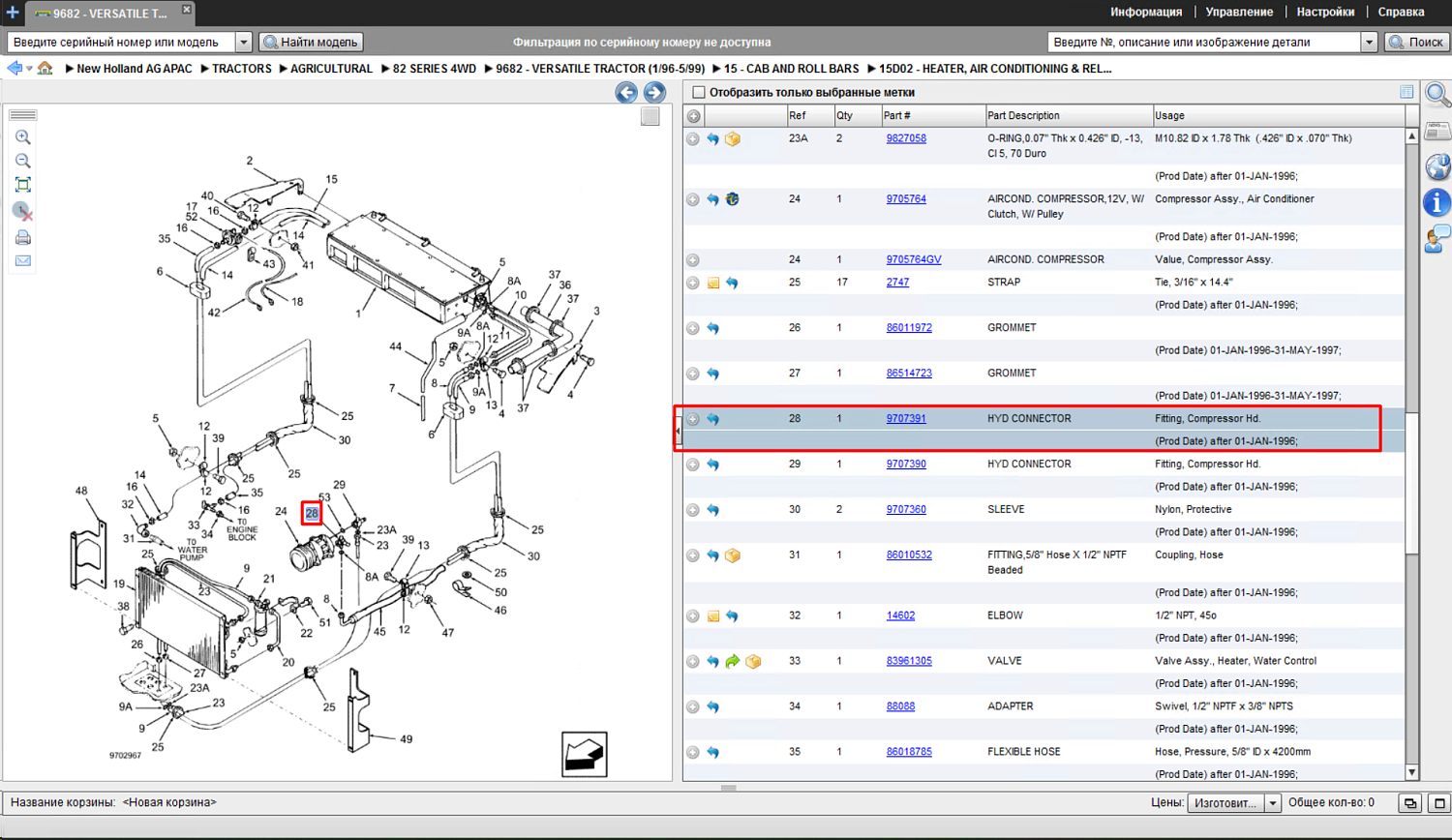1452x840 pixels.
Task: Click the package box icon for part 86010532
Action: tap(733, 555)
